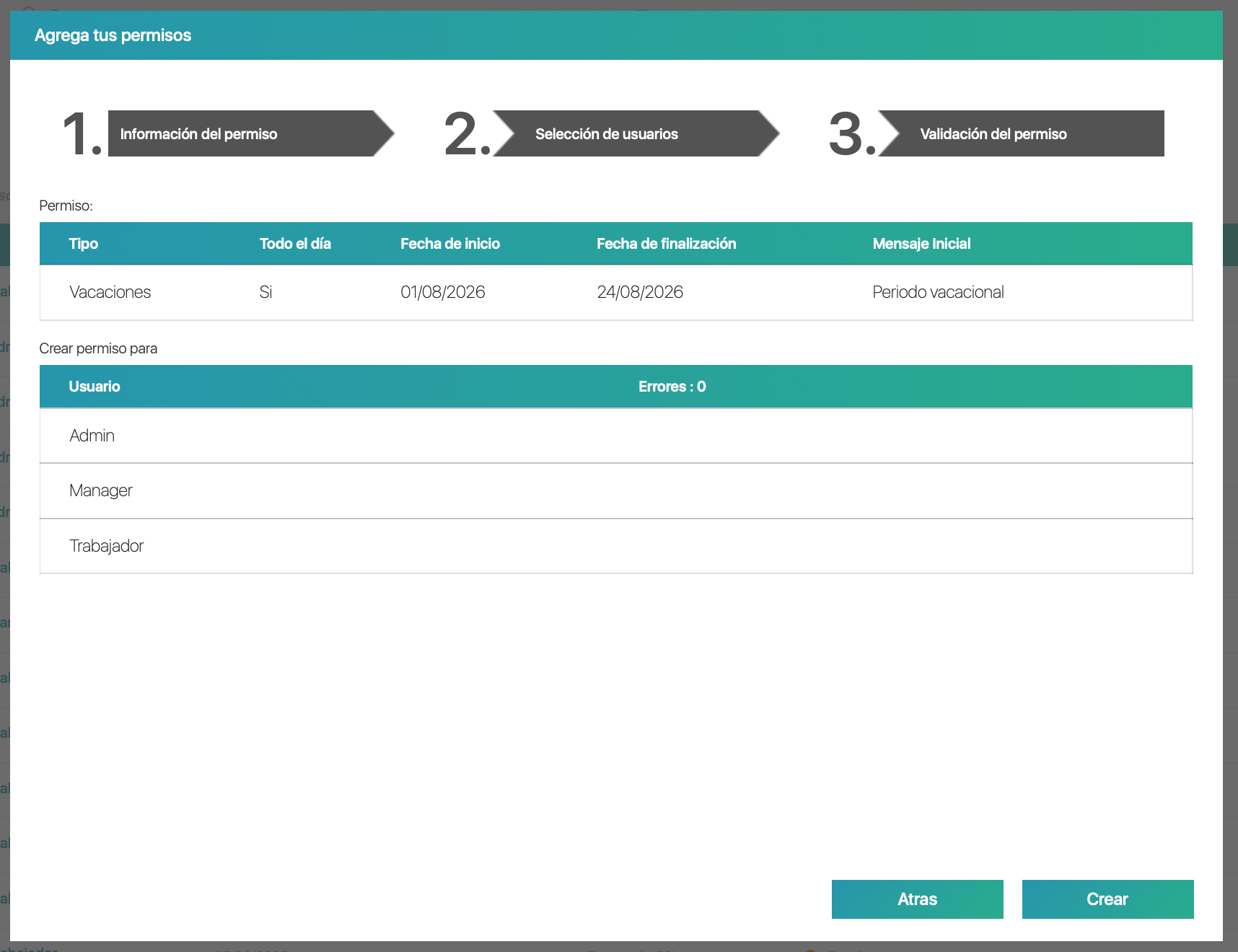The width and height of the screenshot is (1238, 952).
Task: Click the Crear button
Action: tap(1107, 899)
